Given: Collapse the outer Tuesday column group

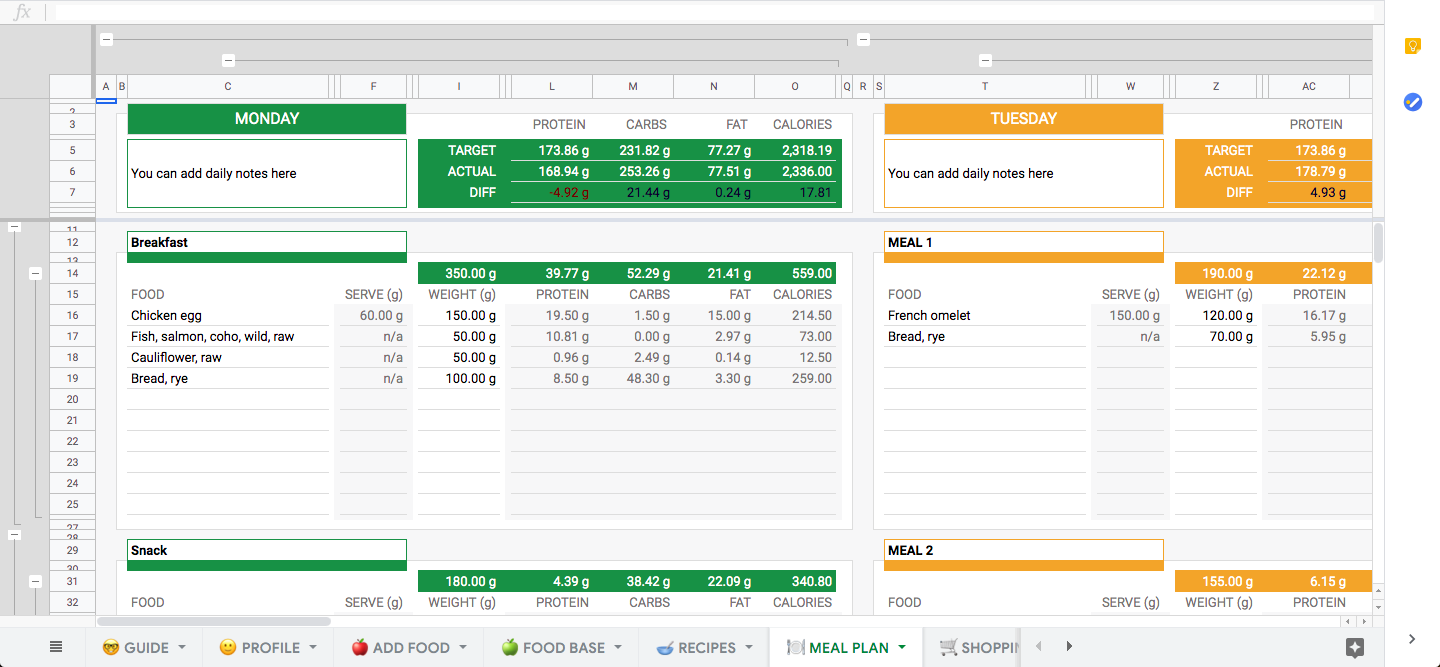Looking at the screenshot, I should [864, 40].
